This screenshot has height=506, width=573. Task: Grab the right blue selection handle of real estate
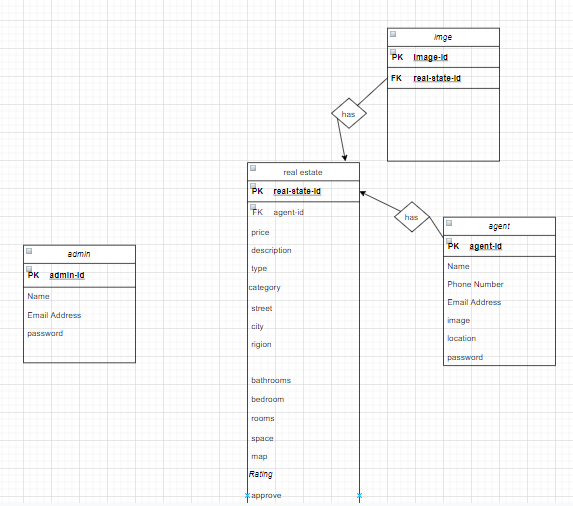click(359, 495)
